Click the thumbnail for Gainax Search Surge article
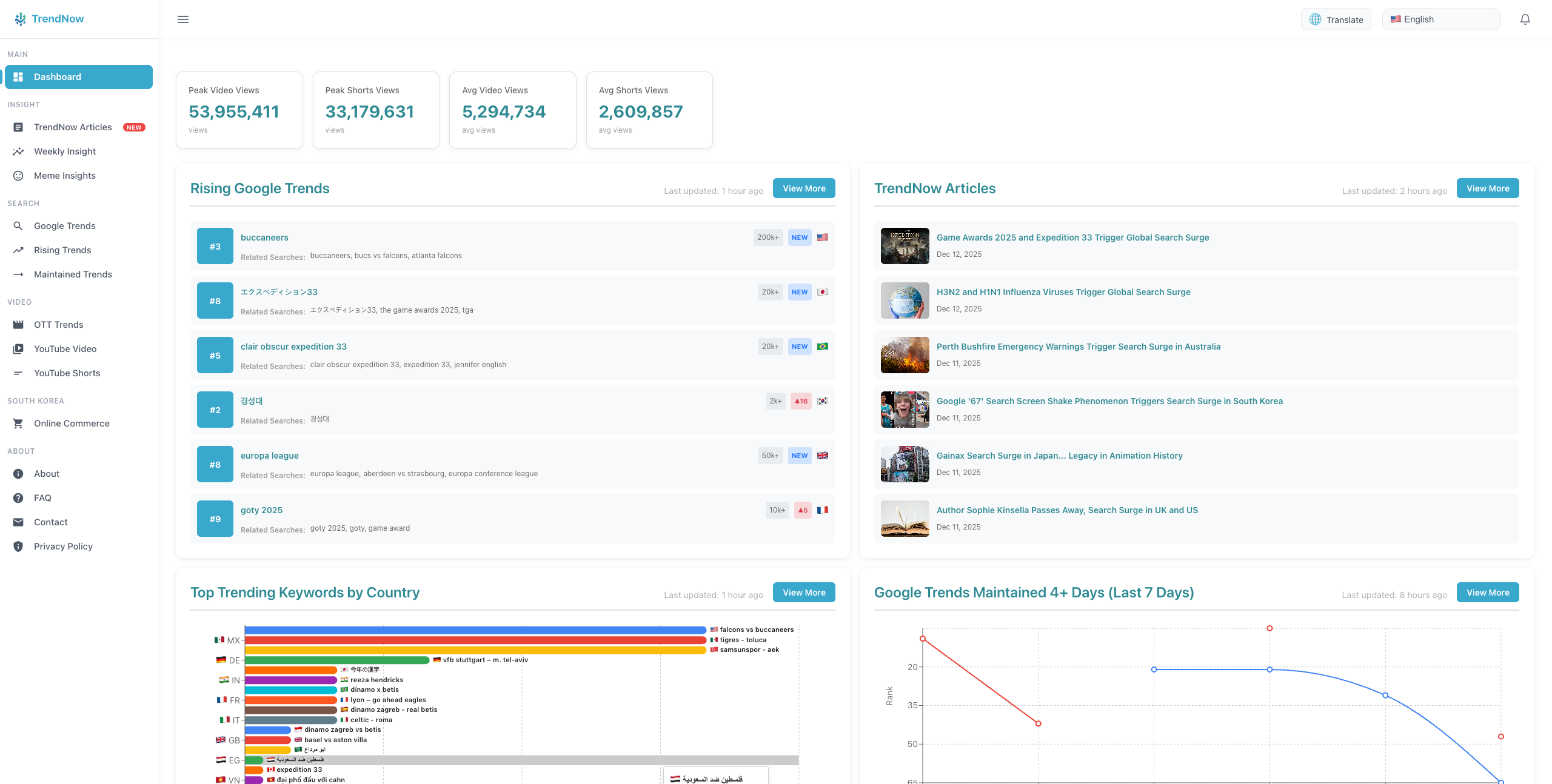Screen dimensions: 1552x784 coord(904,463)
